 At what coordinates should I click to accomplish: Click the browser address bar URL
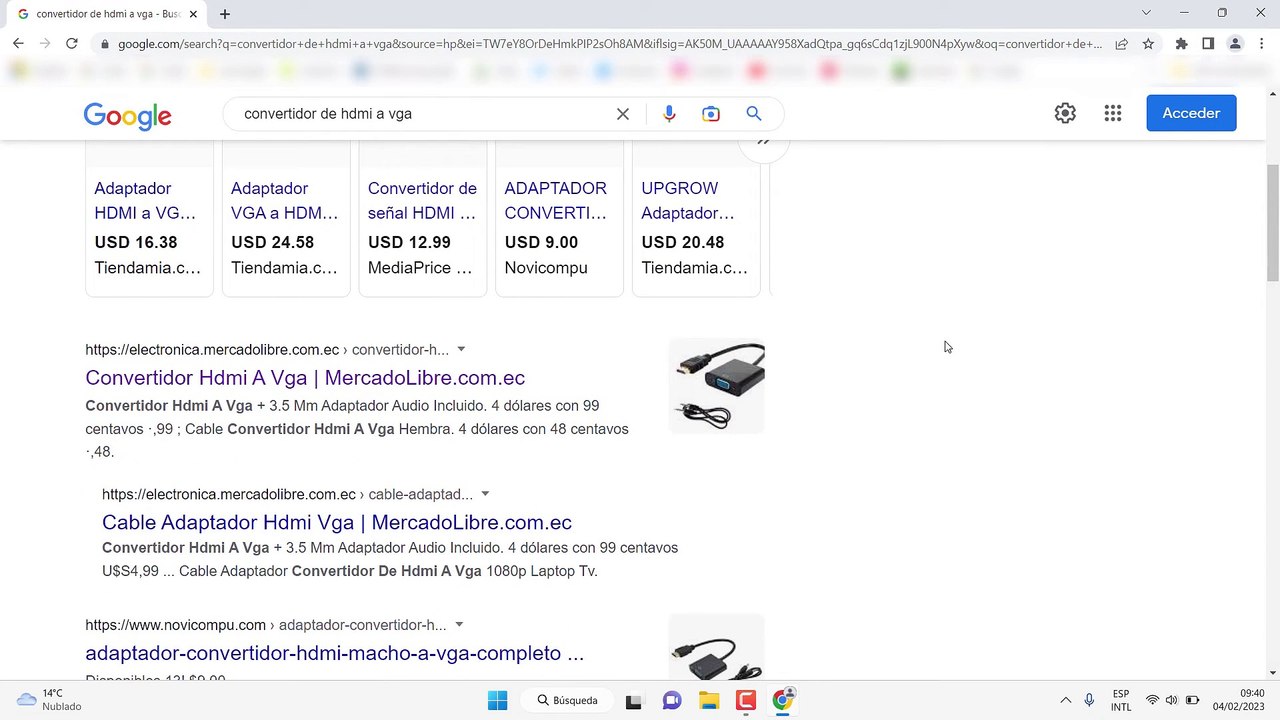[x=610, y=44]
